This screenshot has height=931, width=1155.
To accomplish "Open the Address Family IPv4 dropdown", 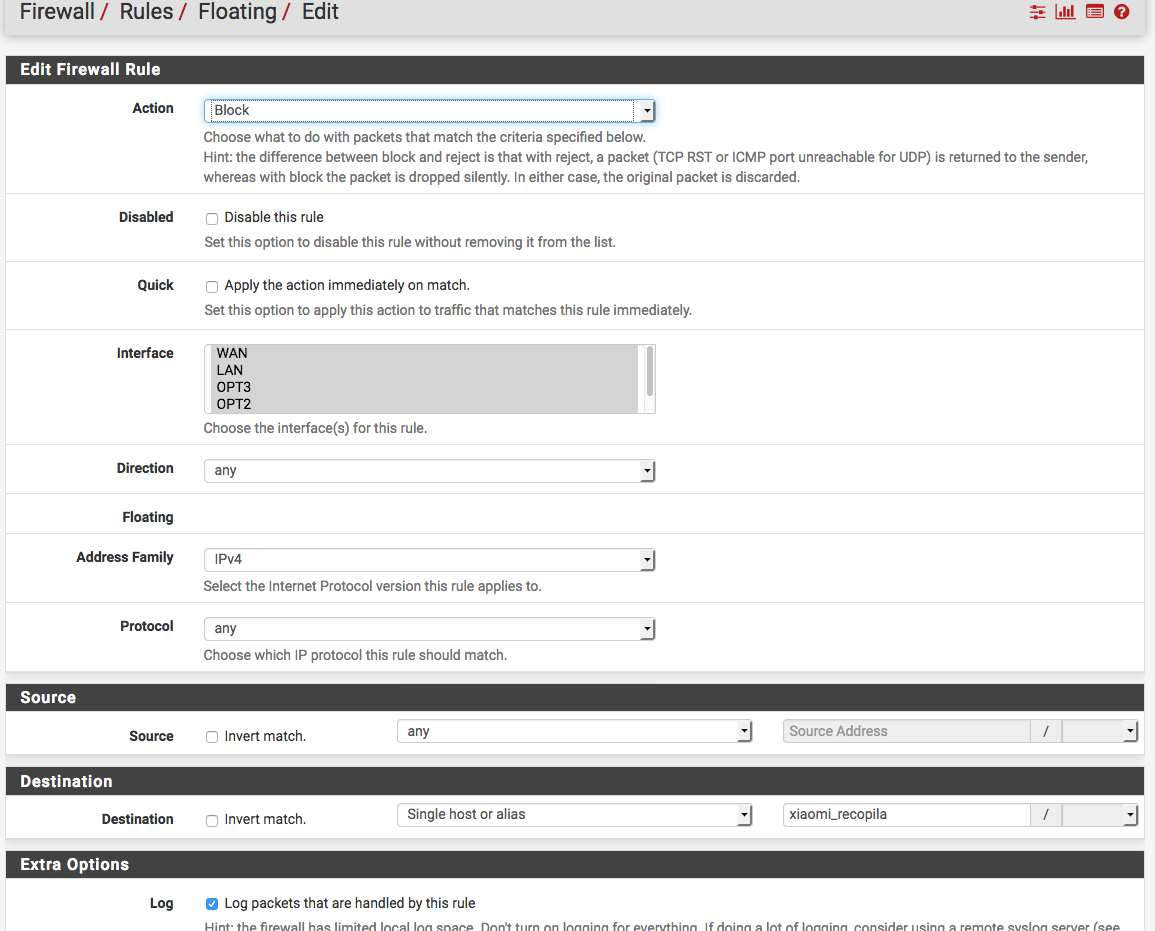I will 429,560.
